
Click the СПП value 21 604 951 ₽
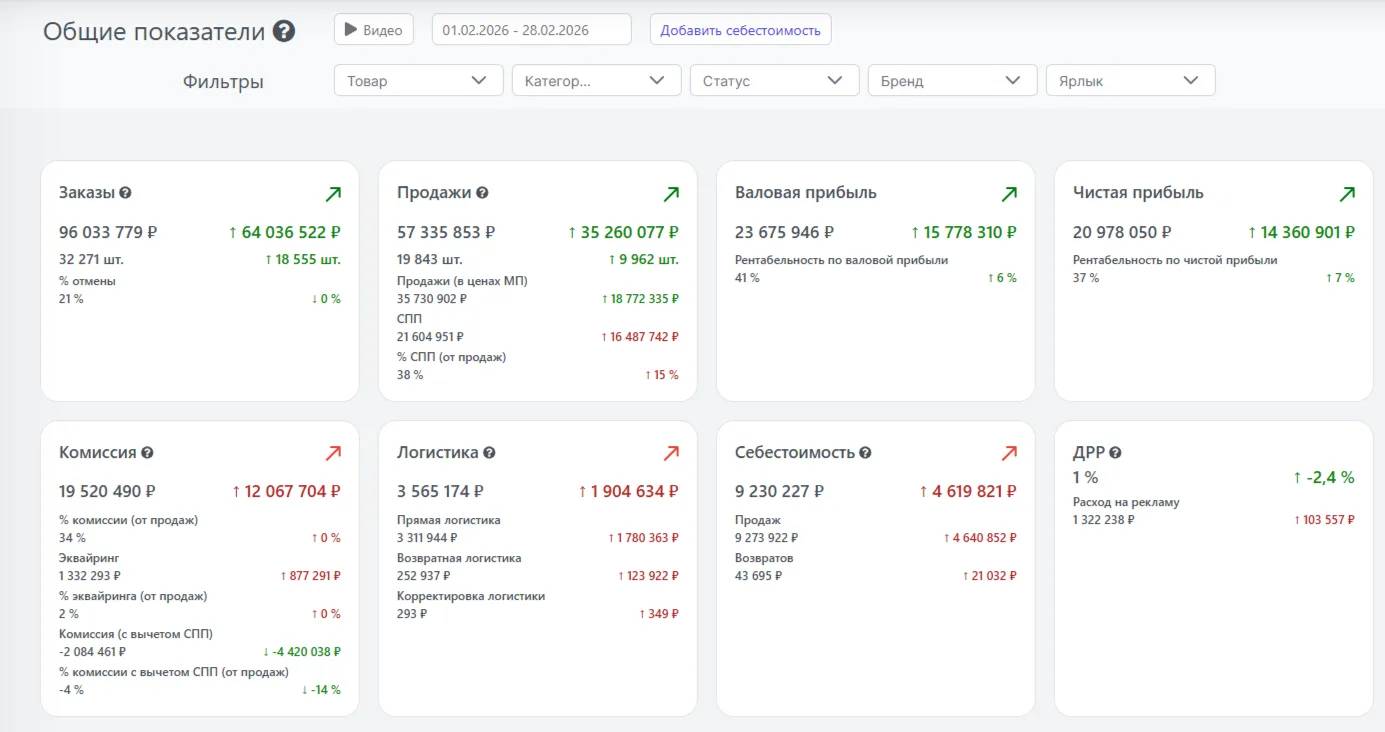click(430, 337)
